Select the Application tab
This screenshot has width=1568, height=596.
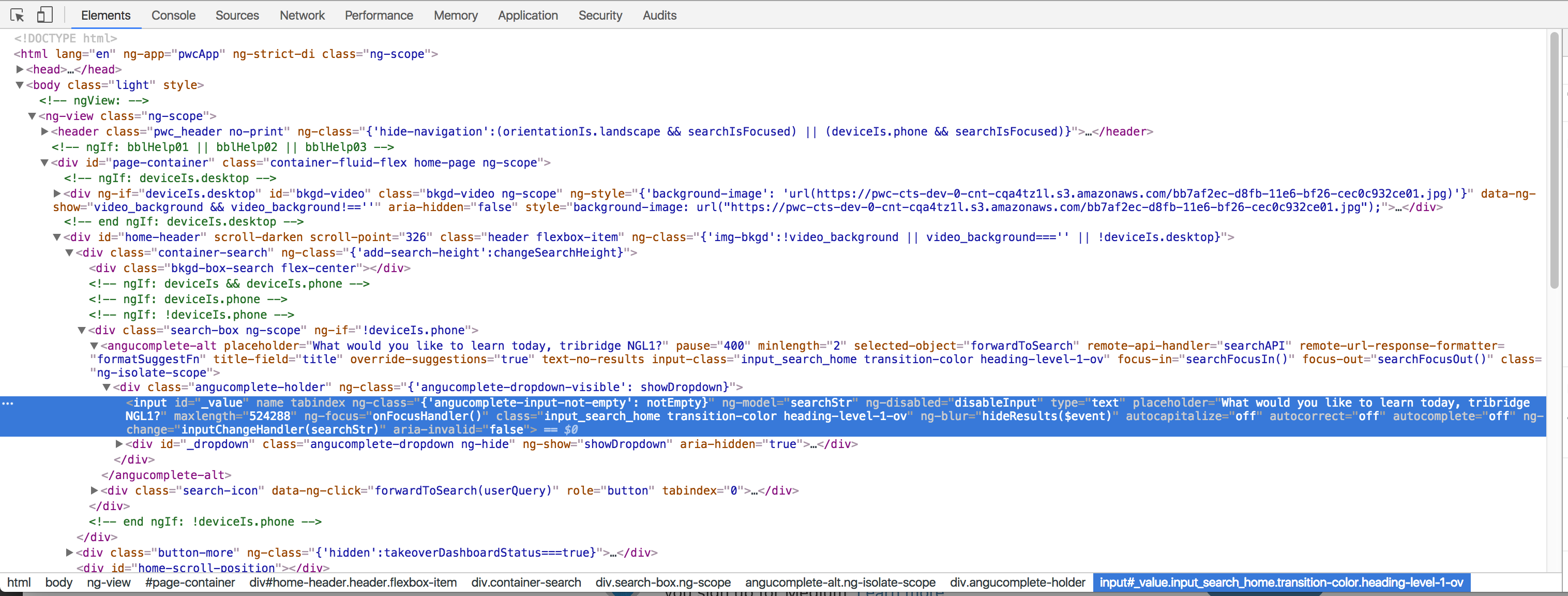coord(527,15)
